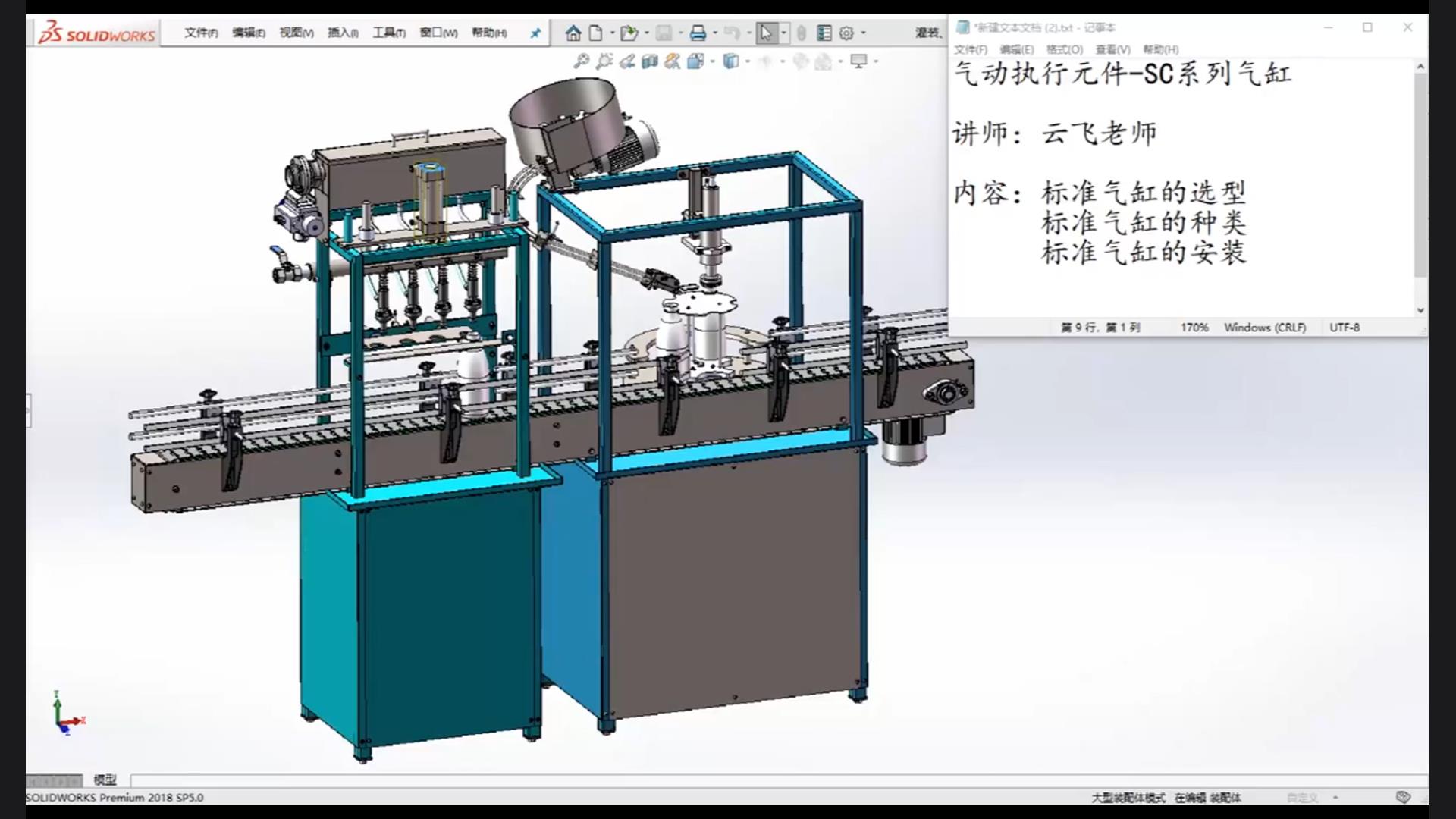Open the Options gear icon

coord(847,33)
